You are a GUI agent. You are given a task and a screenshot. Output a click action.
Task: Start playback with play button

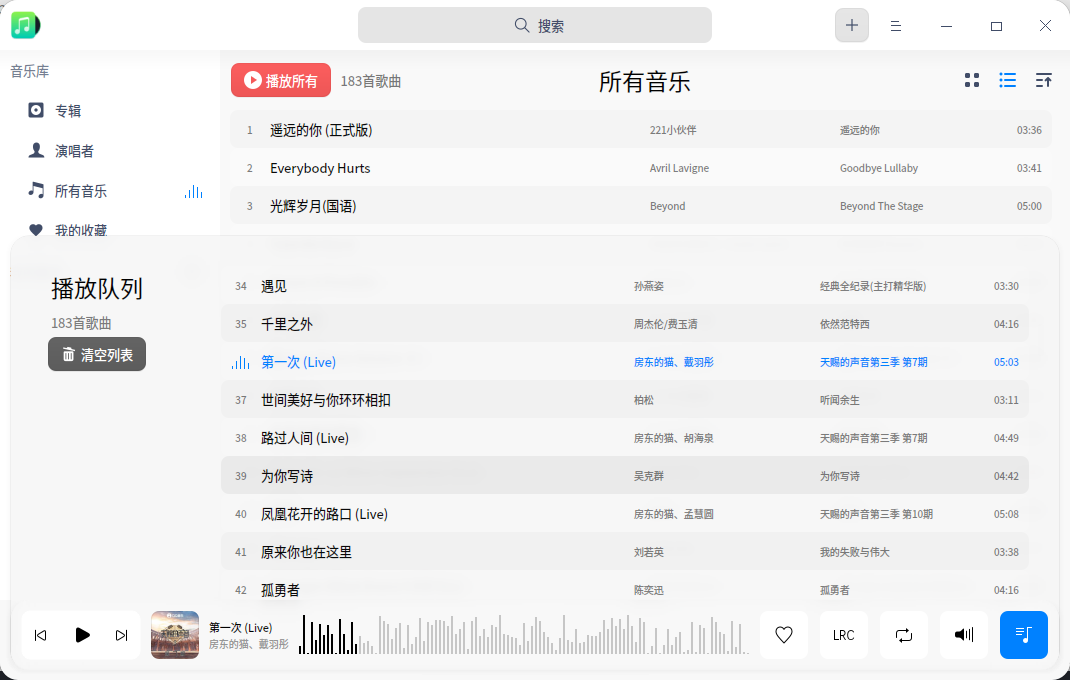click(82, 635)
